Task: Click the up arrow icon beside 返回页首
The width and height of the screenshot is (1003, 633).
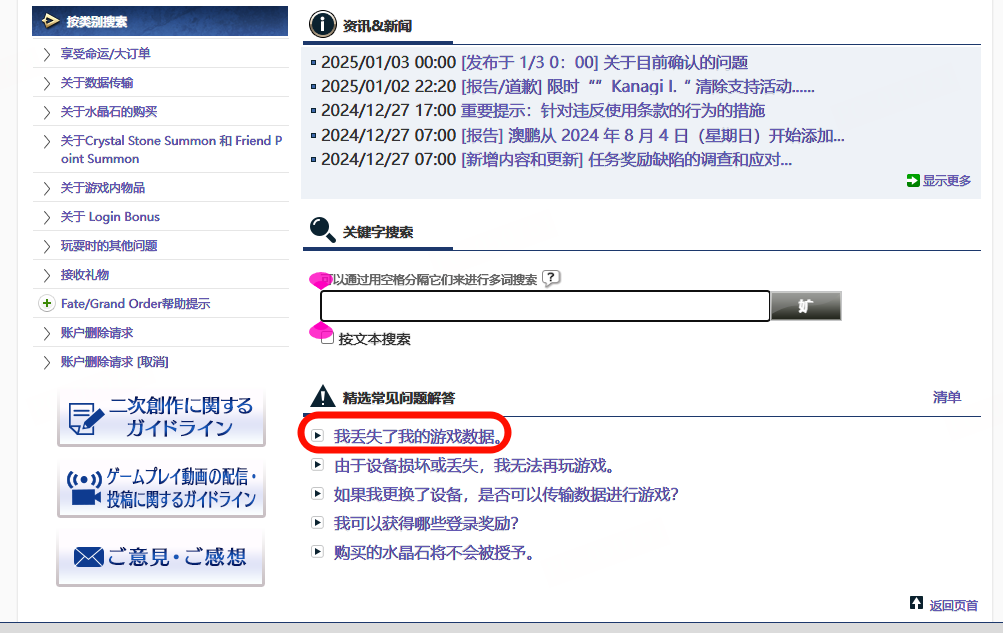Action: pyautogui.click(x=917, y=603)
